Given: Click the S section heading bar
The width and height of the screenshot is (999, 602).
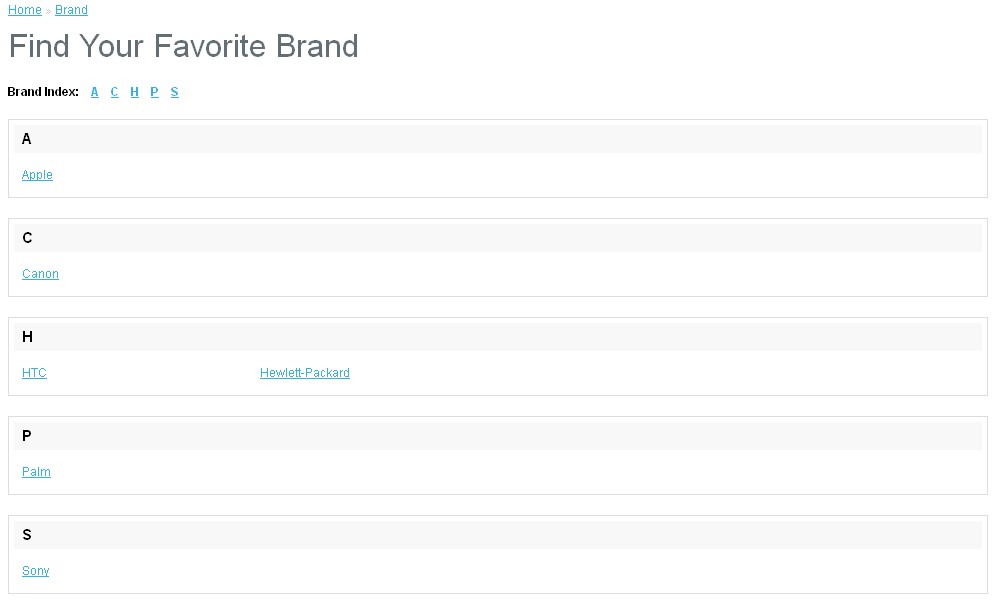Looking at the screenshot, I should pos(497,535).
